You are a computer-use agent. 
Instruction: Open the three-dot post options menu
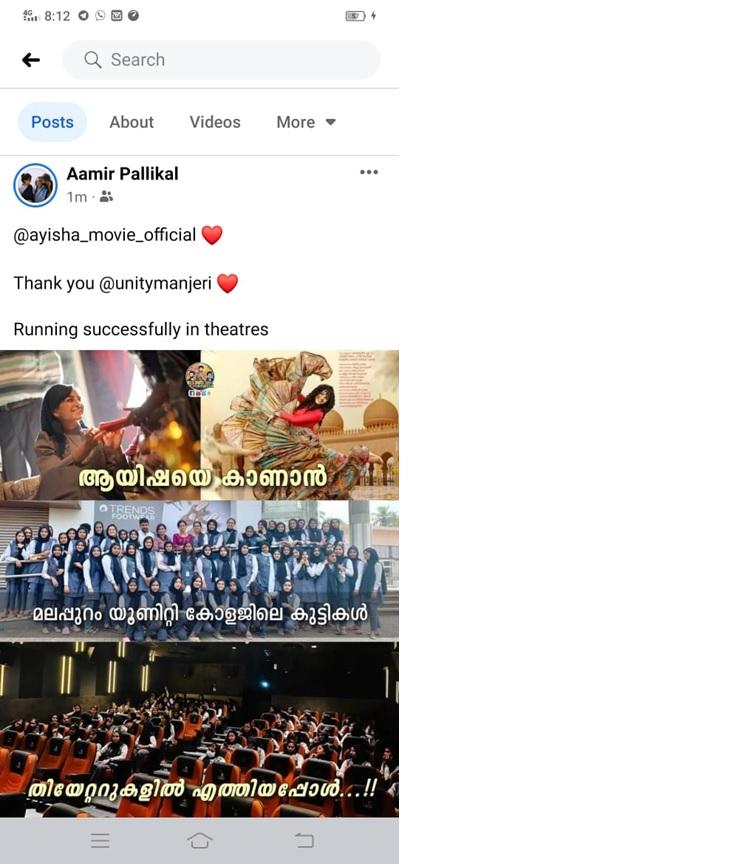(369, 172)
